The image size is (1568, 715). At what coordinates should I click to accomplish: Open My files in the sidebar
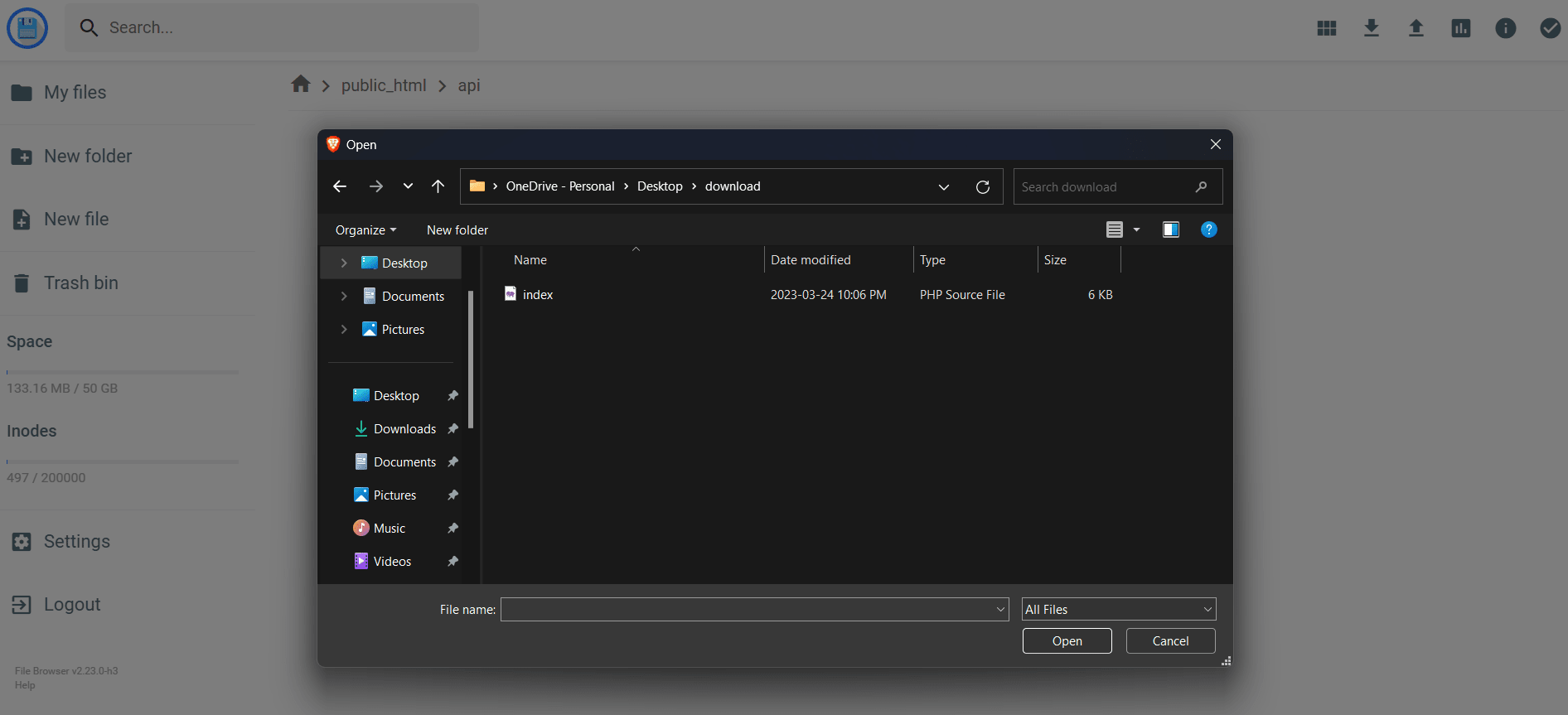[59, 92]
